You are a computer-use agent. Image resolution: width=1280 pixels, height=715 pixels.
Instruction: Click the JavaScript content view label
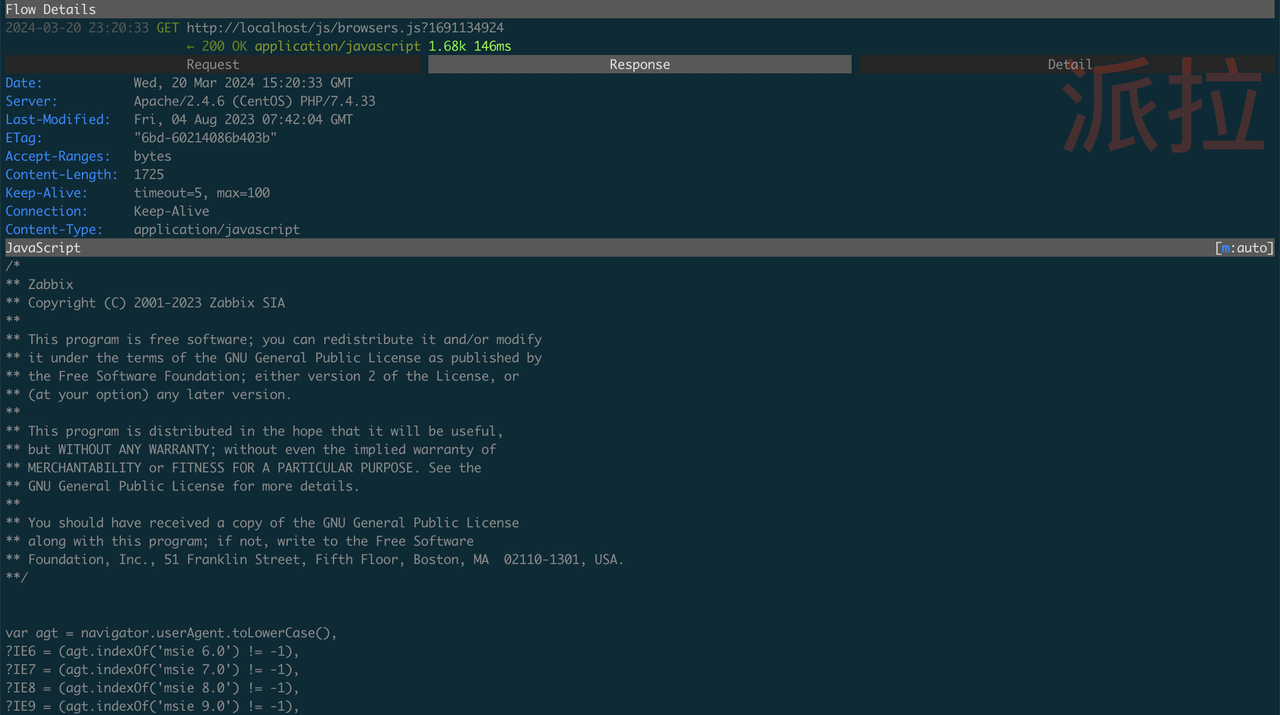(x=43, y=248)
